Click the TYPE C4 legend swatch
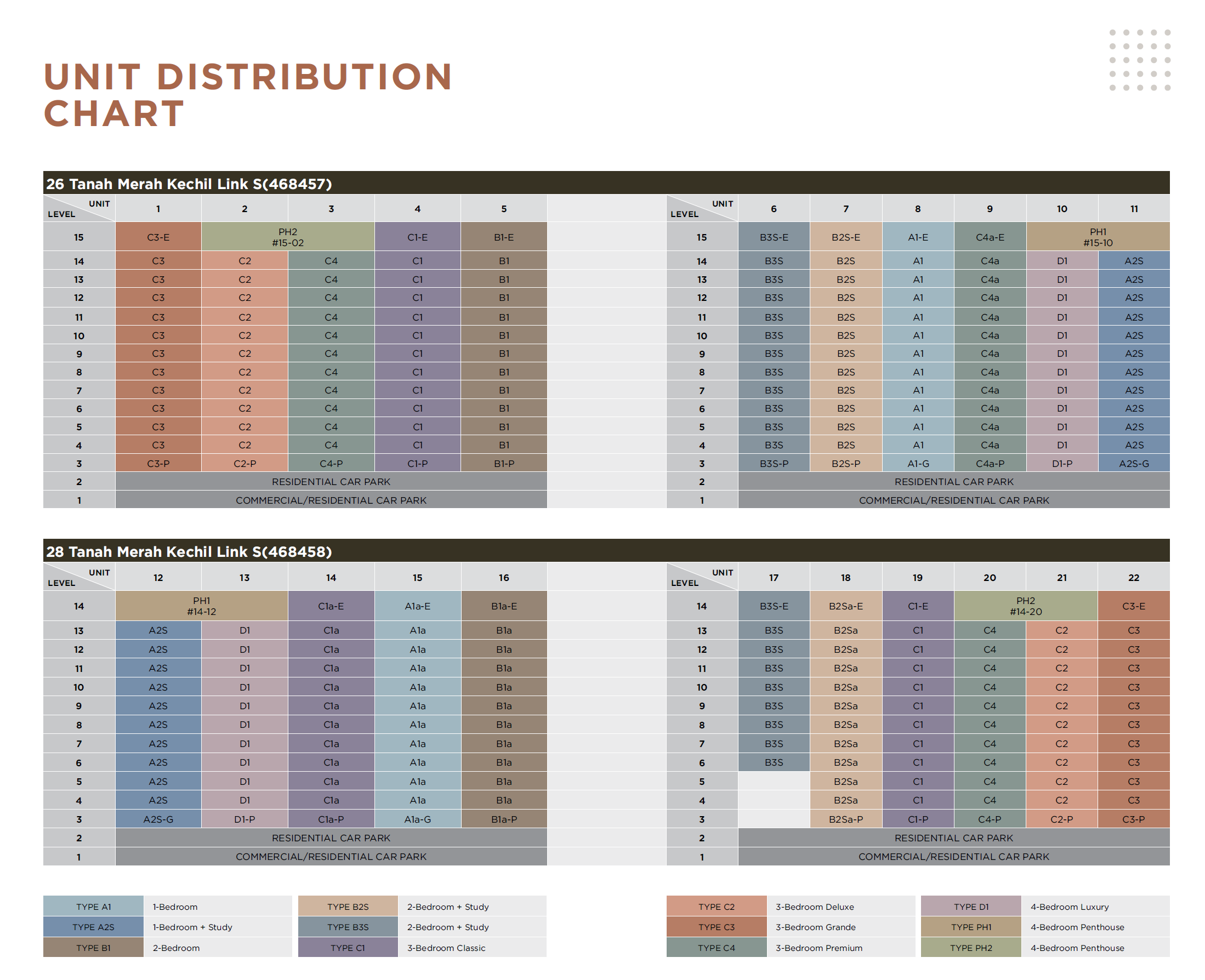This screenshot has height=980, width=1205. click(x=716, y=948)
